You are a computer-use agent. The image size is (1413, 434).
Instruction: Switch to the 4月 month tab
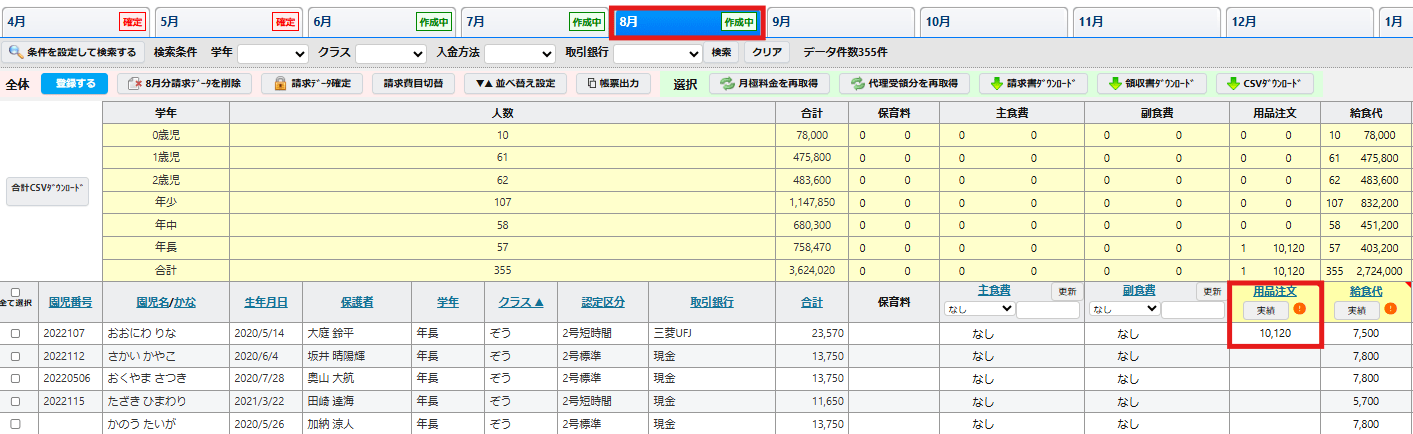click(75, 21)
